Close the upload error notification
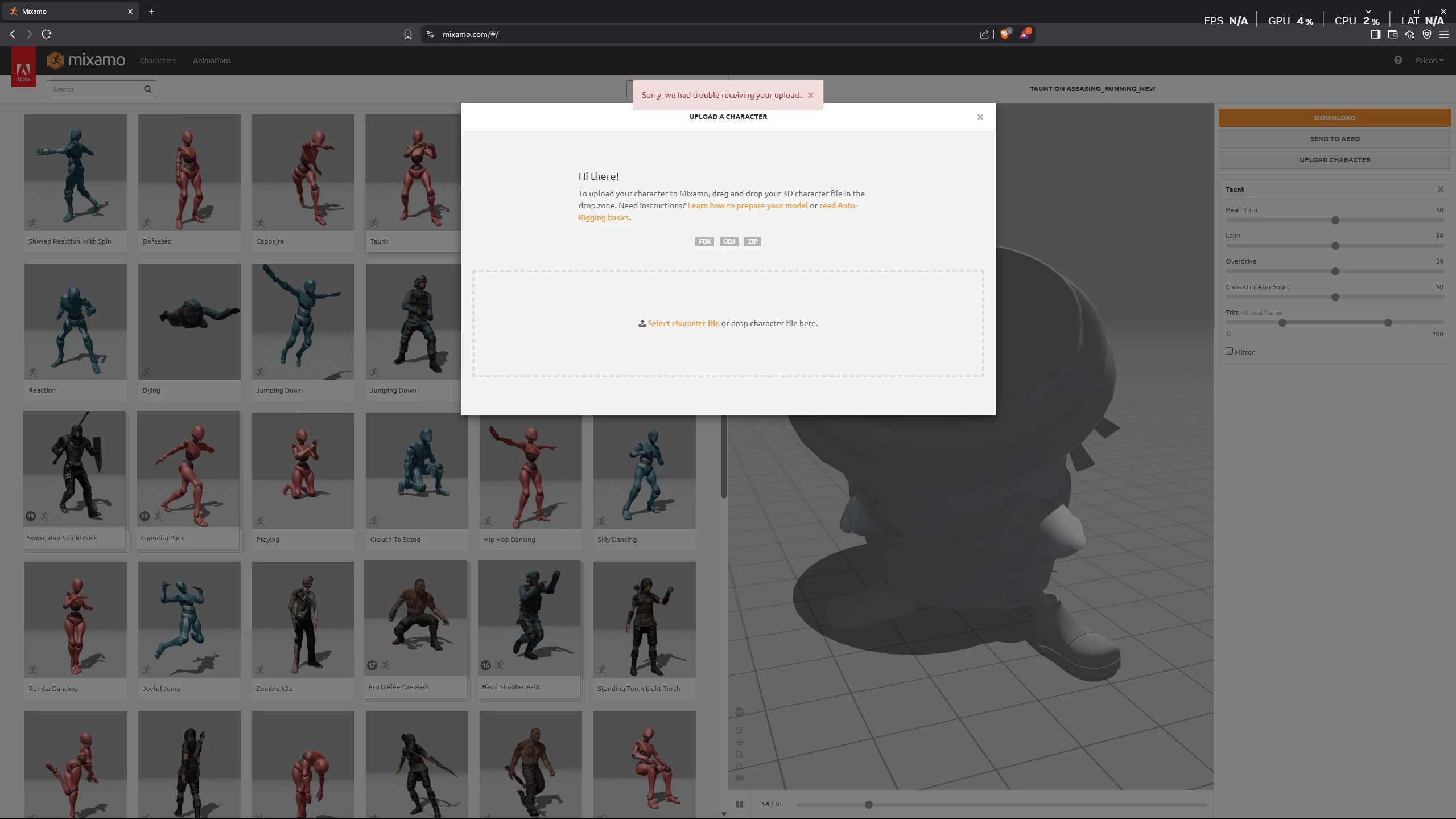The height and width of the screenshot is (819, 1456). [x=810, y=96]
